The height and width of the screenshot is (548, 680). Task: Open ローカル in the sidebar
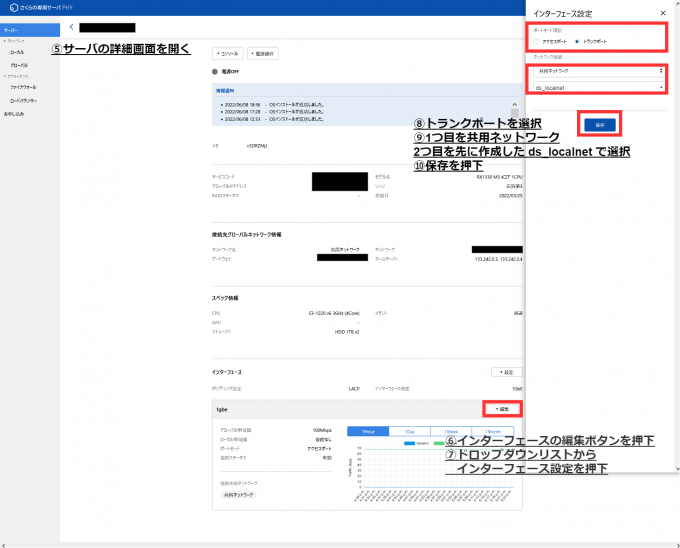[17, 52]
